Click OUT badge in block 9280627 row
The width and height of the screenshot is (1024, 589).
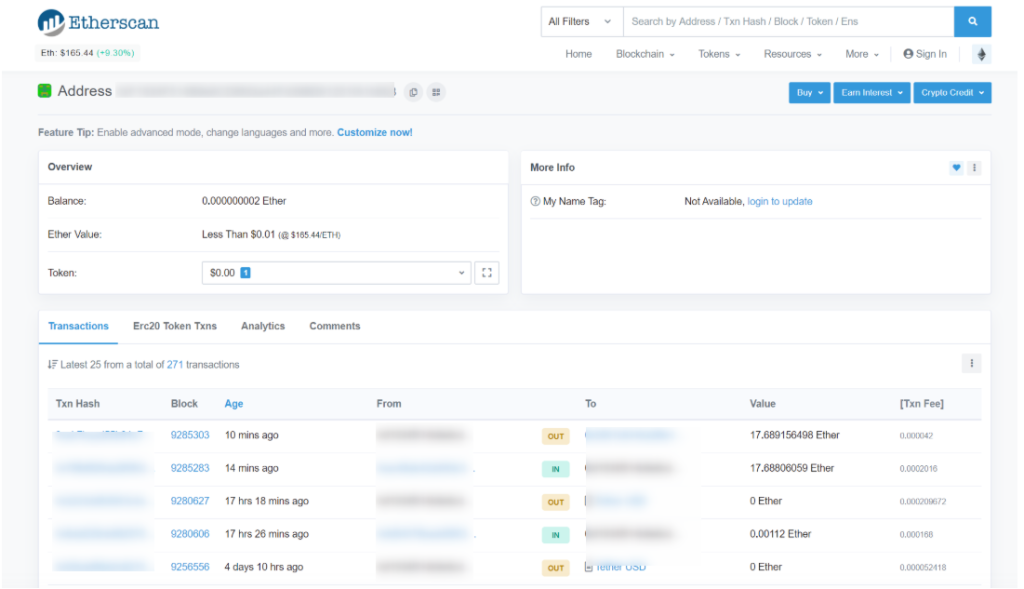point(556,502)
